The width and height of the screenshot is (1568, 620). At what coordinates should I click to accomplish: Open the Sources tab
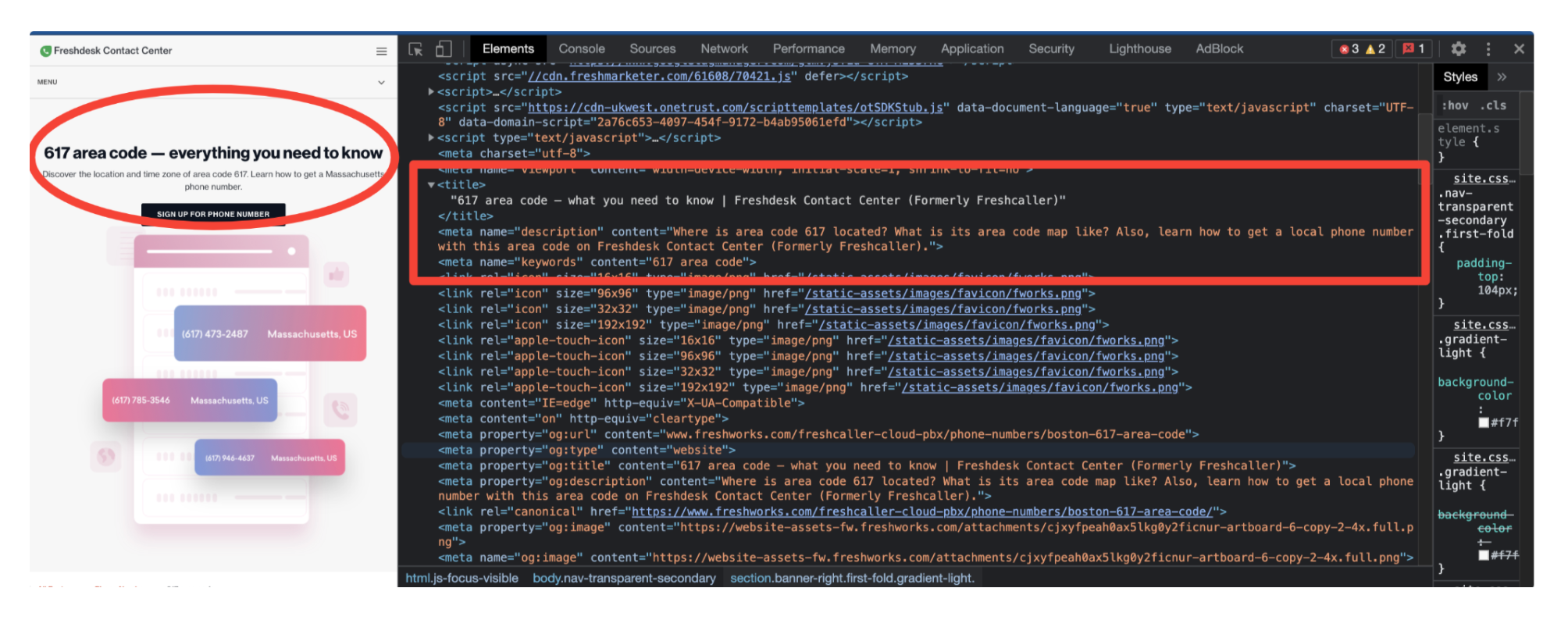[653, 48]
